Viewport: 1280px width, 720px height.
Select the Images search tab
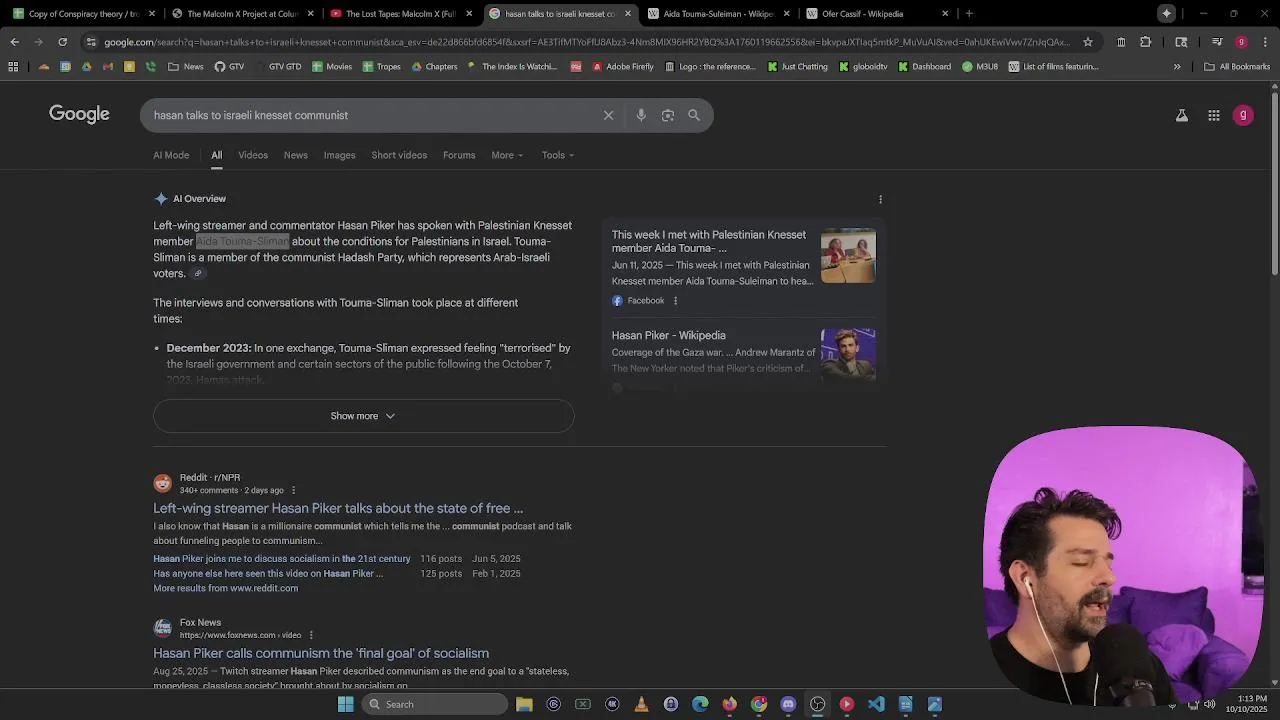point(339,155)
